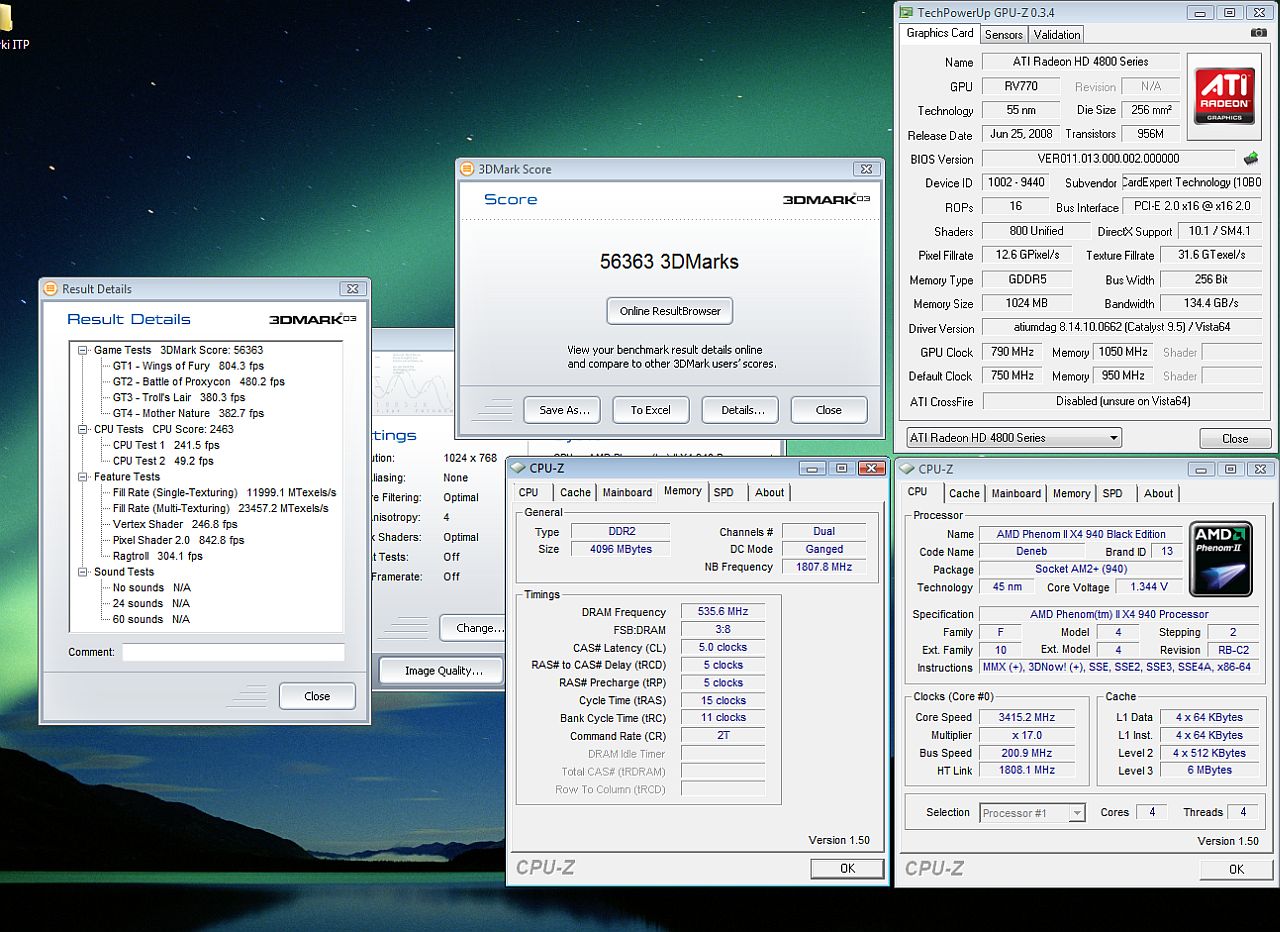
Task: Open the About tab in CPU-Z Memory window
Action: pos(769,492)
